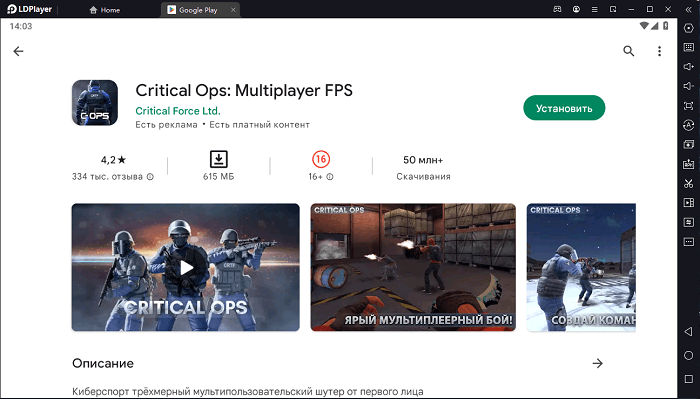Collapse the LDPlayer side toolbar
This screenshot has height=399, width=700.
pyautogui.click(x=689, y=9)
